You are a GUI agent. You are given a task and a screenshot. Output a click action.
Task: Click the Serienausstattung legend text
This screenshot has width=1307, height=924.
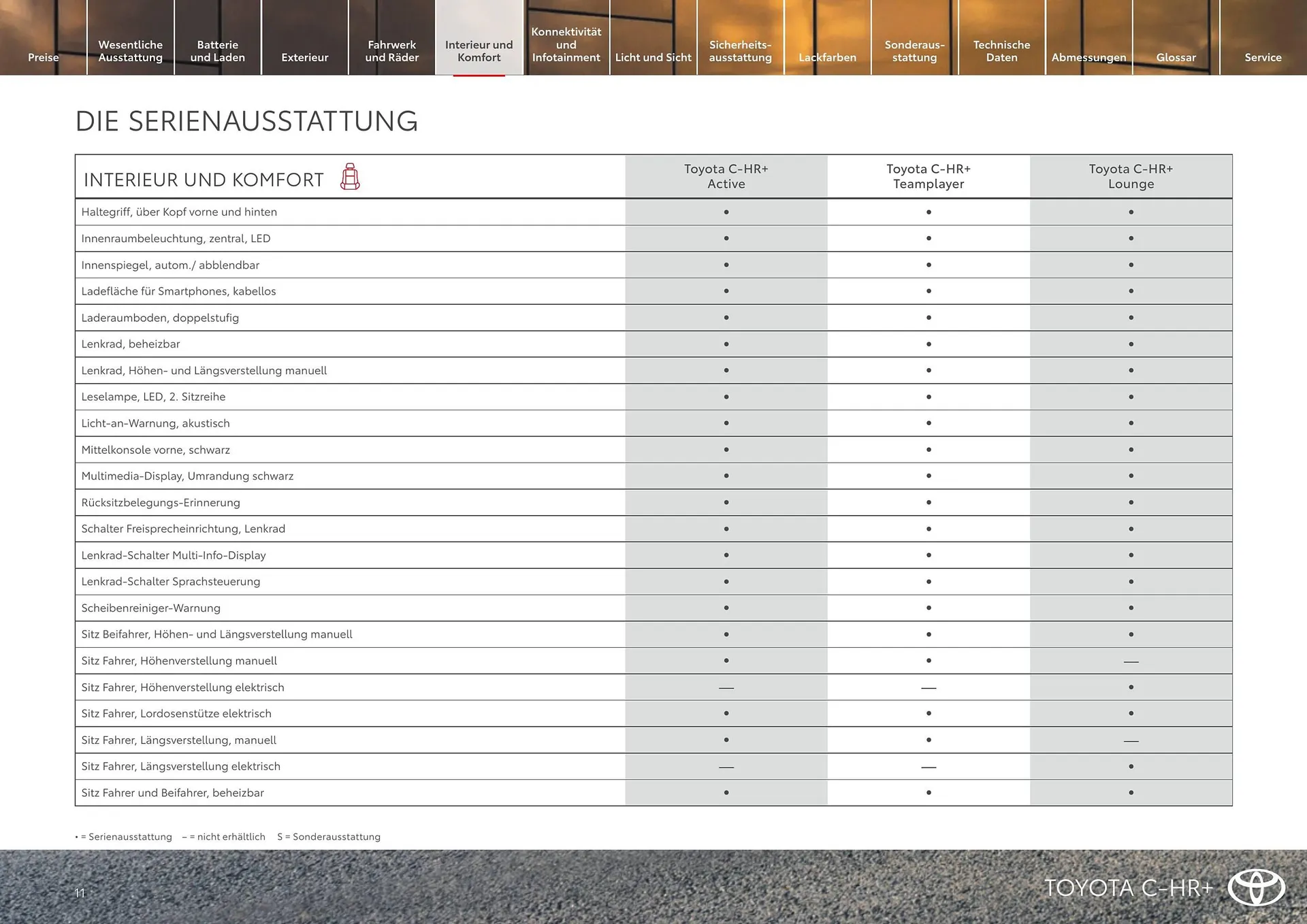123,837
